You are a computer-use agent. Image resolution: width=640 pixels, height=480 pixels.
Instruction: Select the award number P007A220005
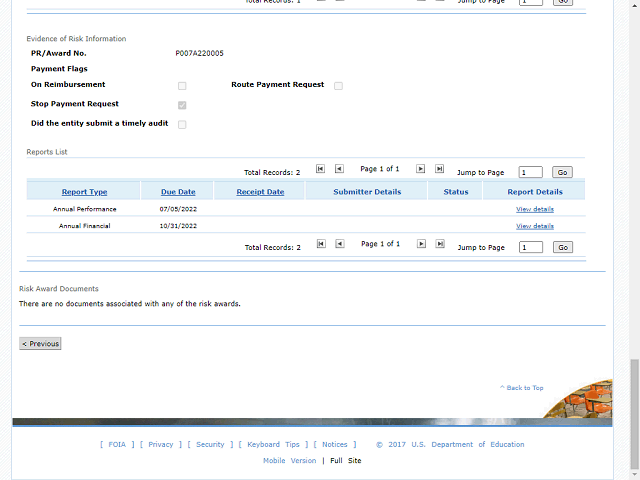(200, 53)
